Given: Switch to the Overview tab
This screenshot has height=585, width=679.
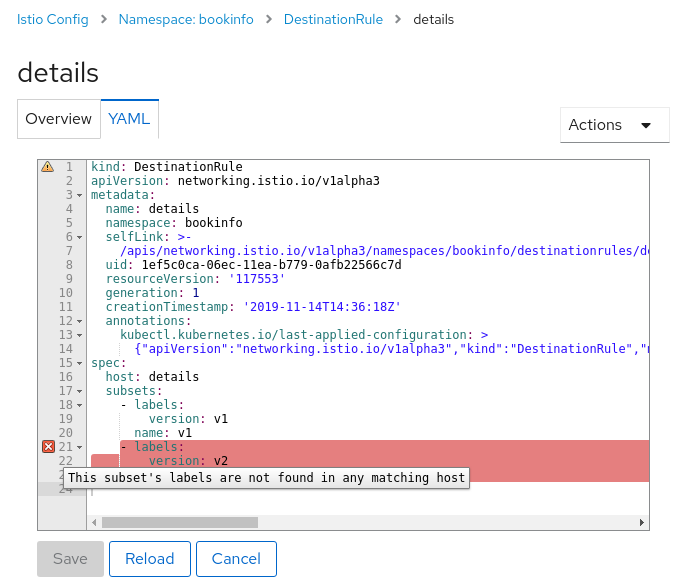Looking at the screenshot, I should point(58,119).
